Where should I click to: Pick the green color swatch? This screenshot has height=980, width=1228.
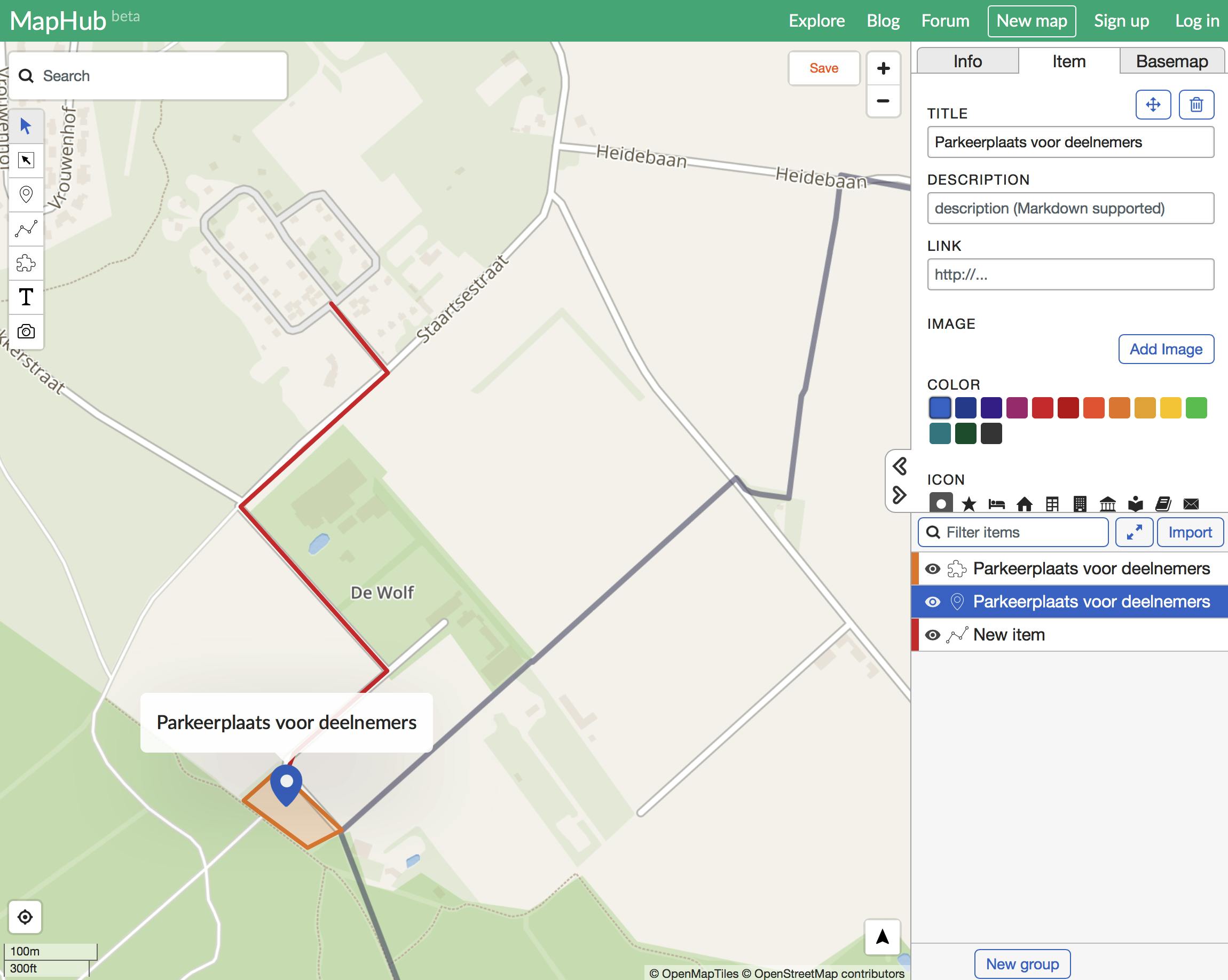click(x=1196, y=408)
